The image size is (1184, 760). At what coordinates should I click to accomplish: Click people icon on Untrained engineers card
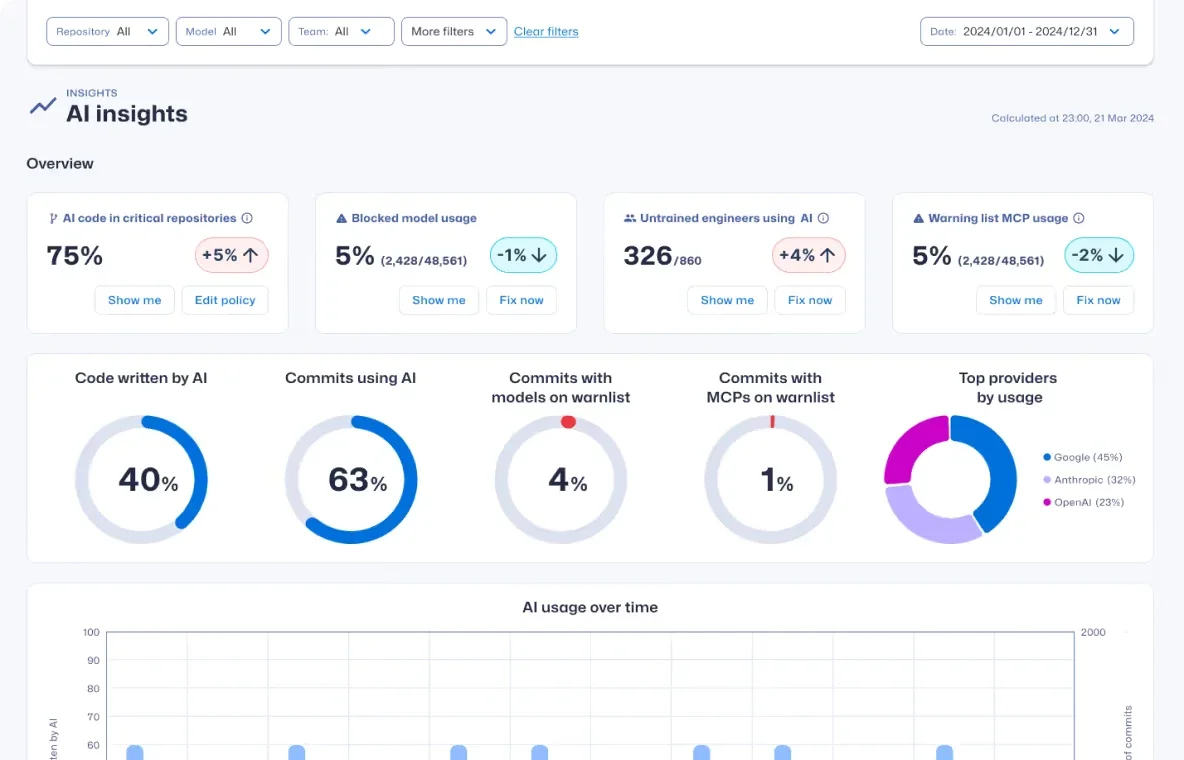coord(630,218)
